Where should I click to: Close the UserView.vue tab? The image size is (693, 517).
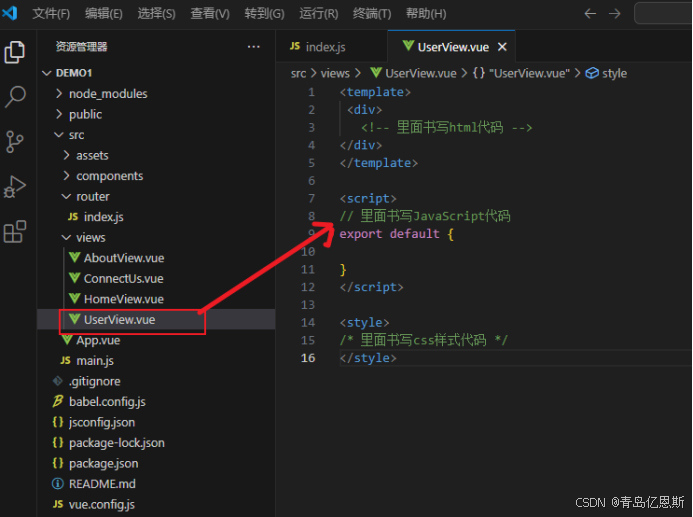[x=502, y=47]
